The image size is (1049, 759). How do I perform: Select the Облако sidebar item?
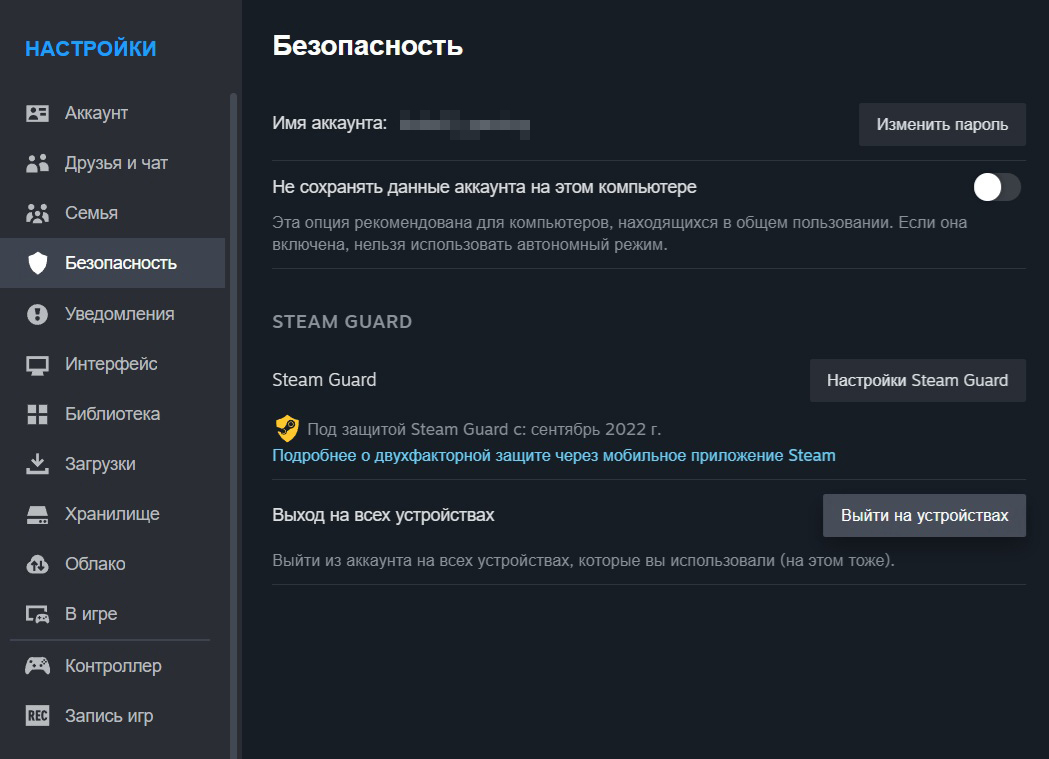click(x=112, y=564)
